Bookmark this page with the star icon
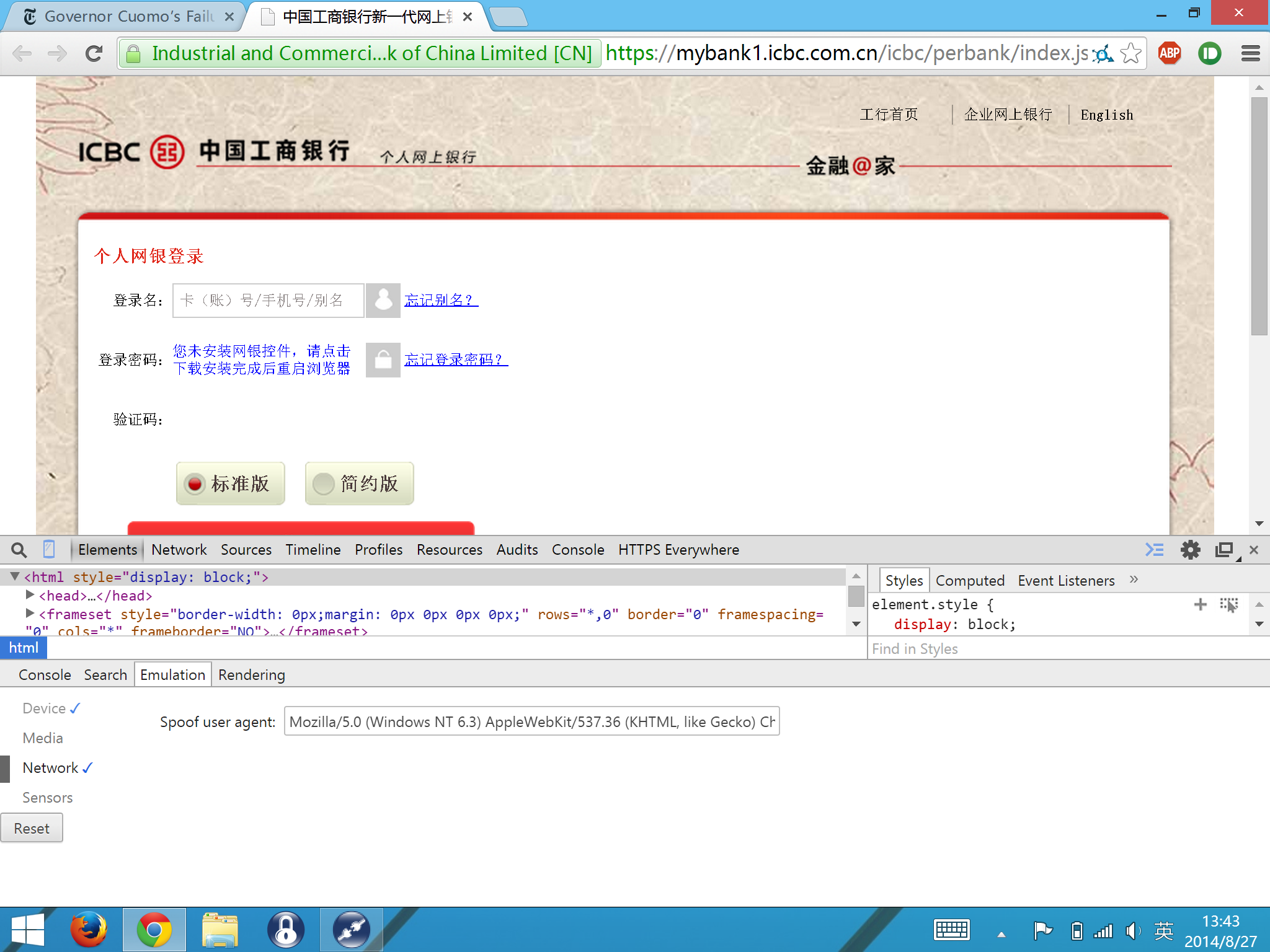This screenshot has width=1270, height=952. [1131, 53]
